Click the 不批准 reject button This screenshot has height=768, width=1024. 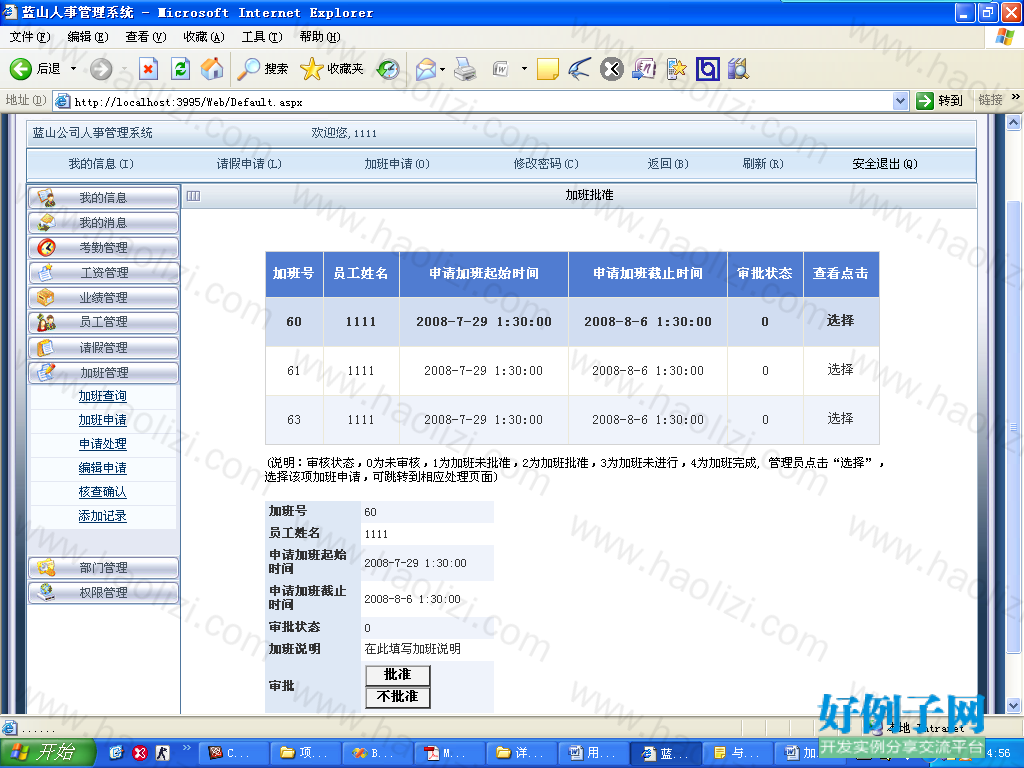(397, 697)
